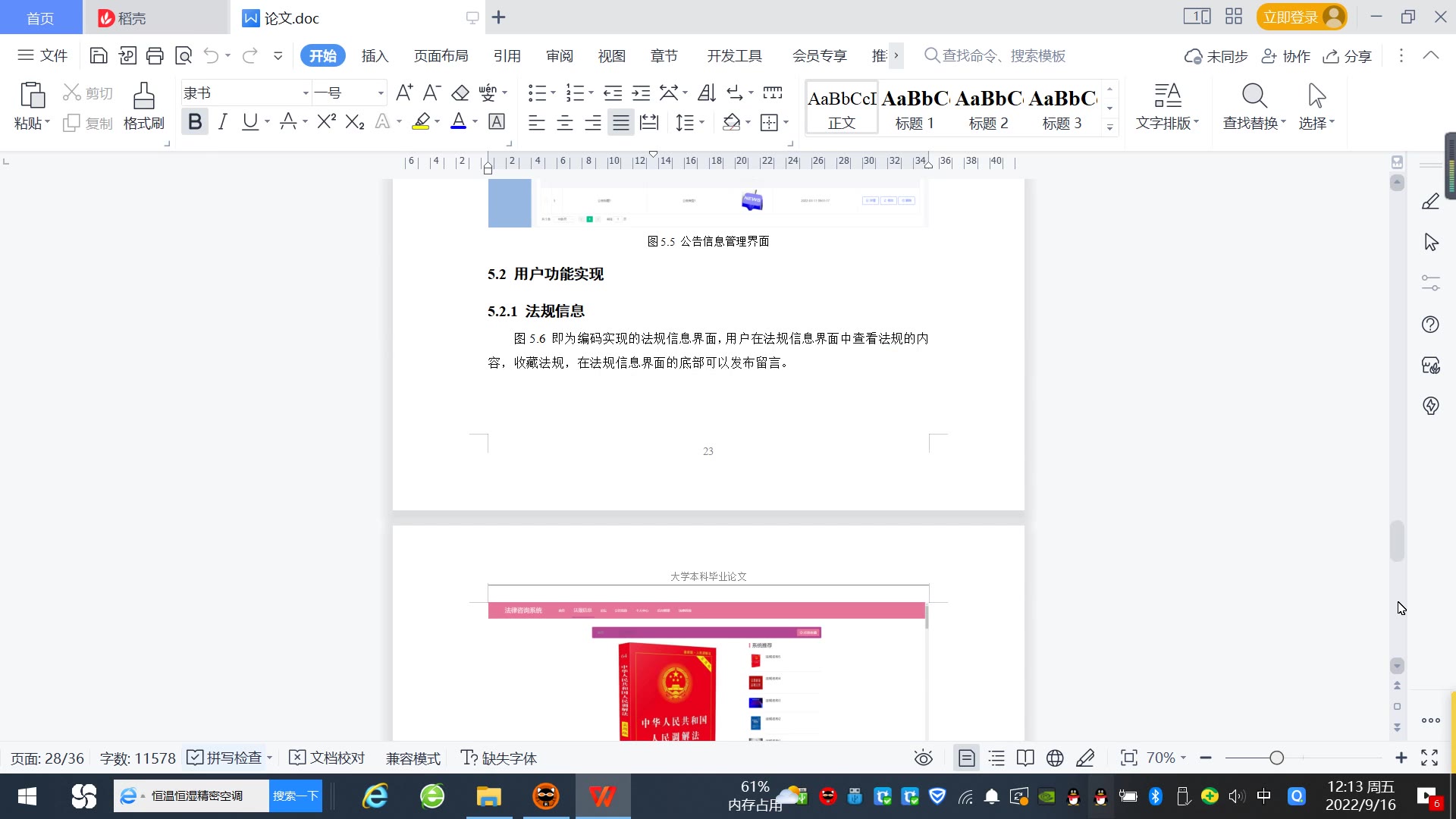Open the 插入 (Insert) ribbon tab
The image size is (1456, 819).
(375, 56)
